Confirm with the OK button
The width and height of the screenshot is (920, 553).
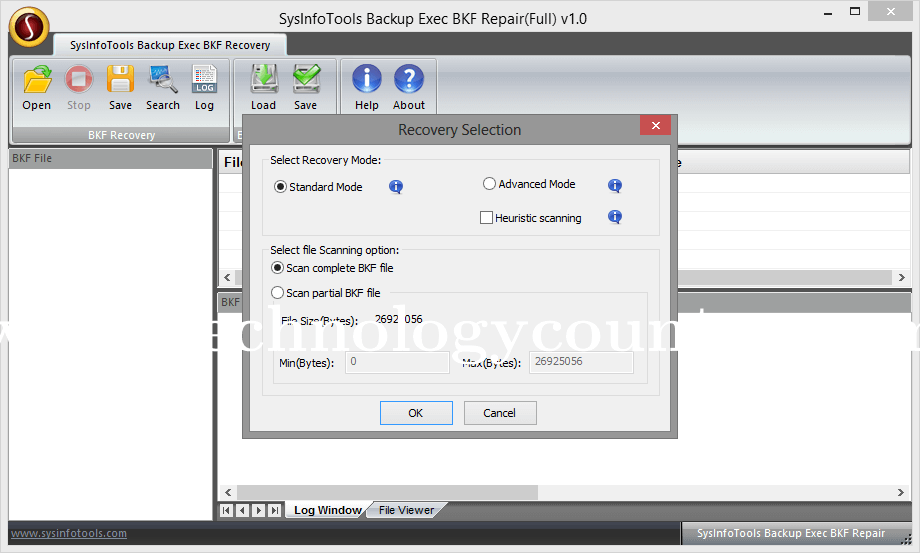pyautogui.click(x=416, y=413)
